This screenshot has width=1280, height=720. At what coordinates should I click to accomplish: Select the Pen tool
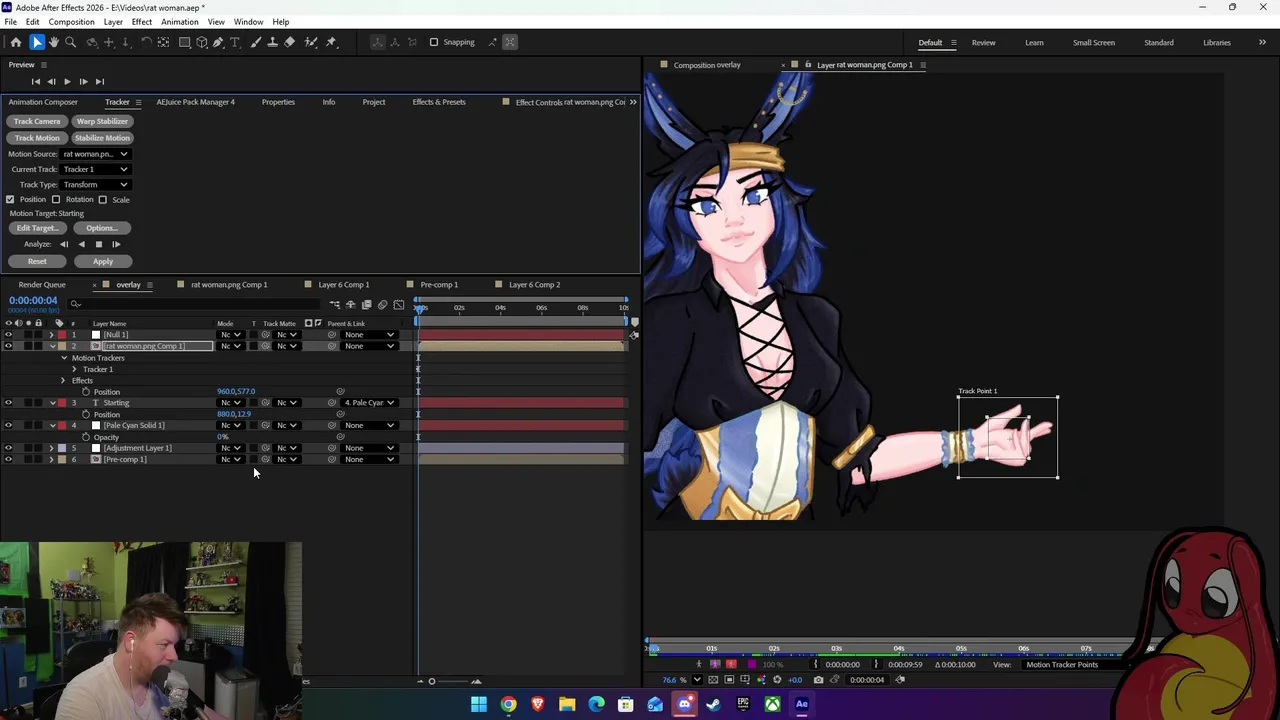218,42
